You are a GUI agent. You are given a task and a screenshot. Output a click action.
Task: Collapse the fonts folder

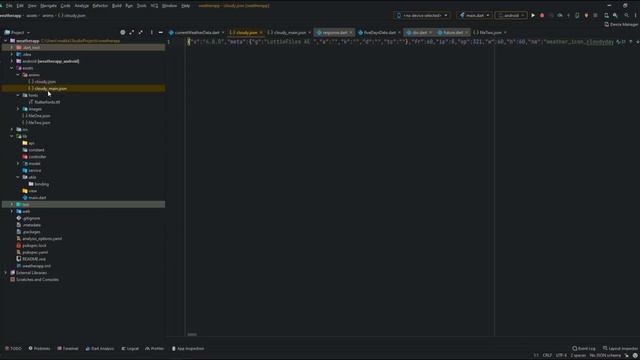[x=18, y=95]
